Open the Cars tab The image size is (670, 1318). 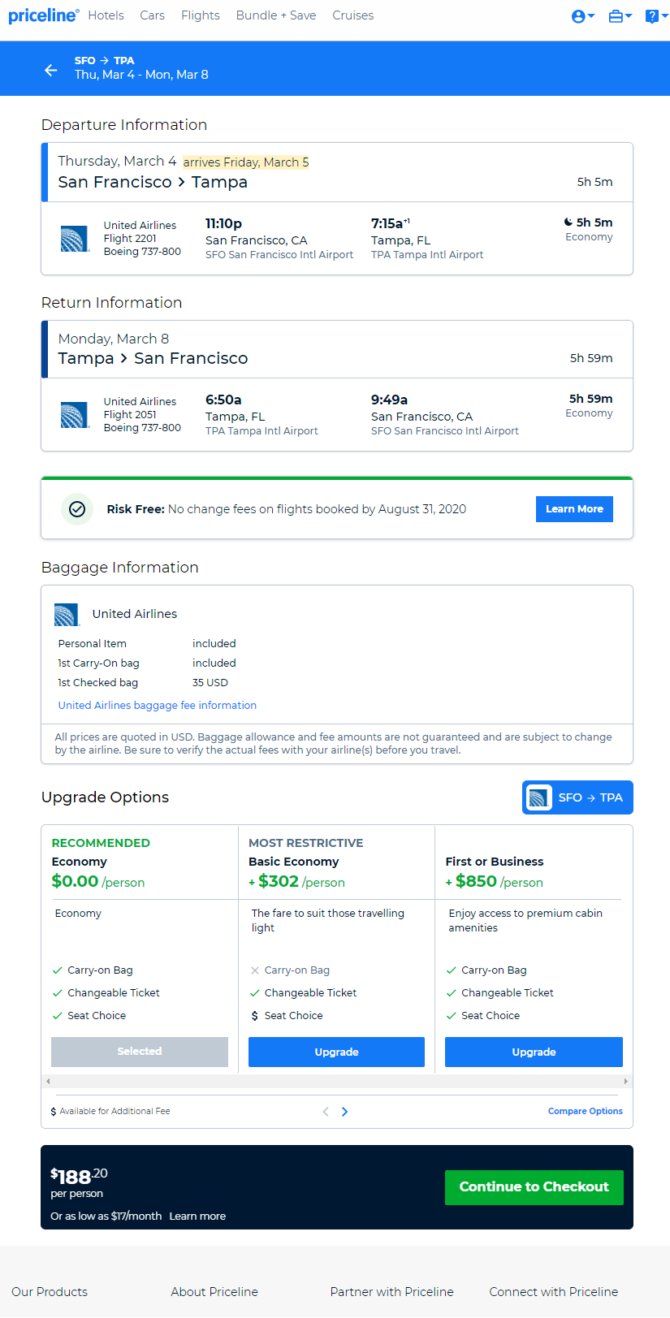[x=152, y=16]
